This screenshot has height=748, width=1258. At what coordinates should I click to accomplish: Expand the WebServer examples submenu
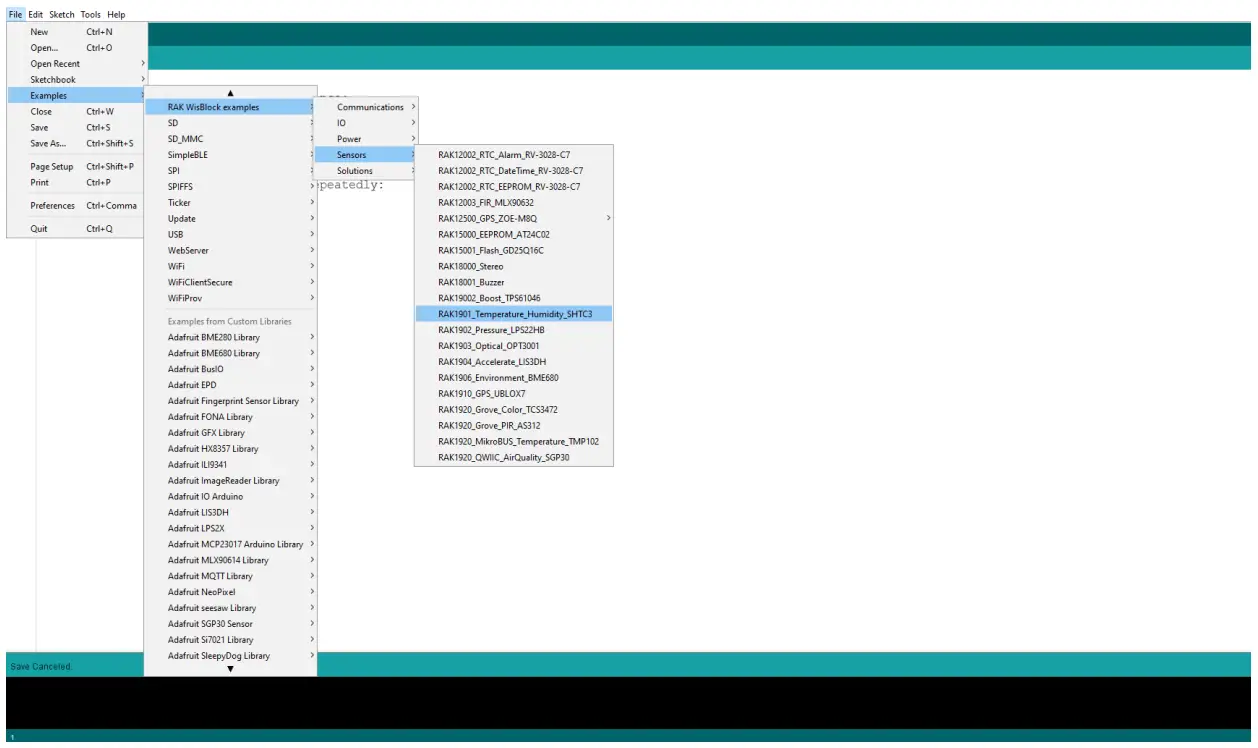click(231, 251)
